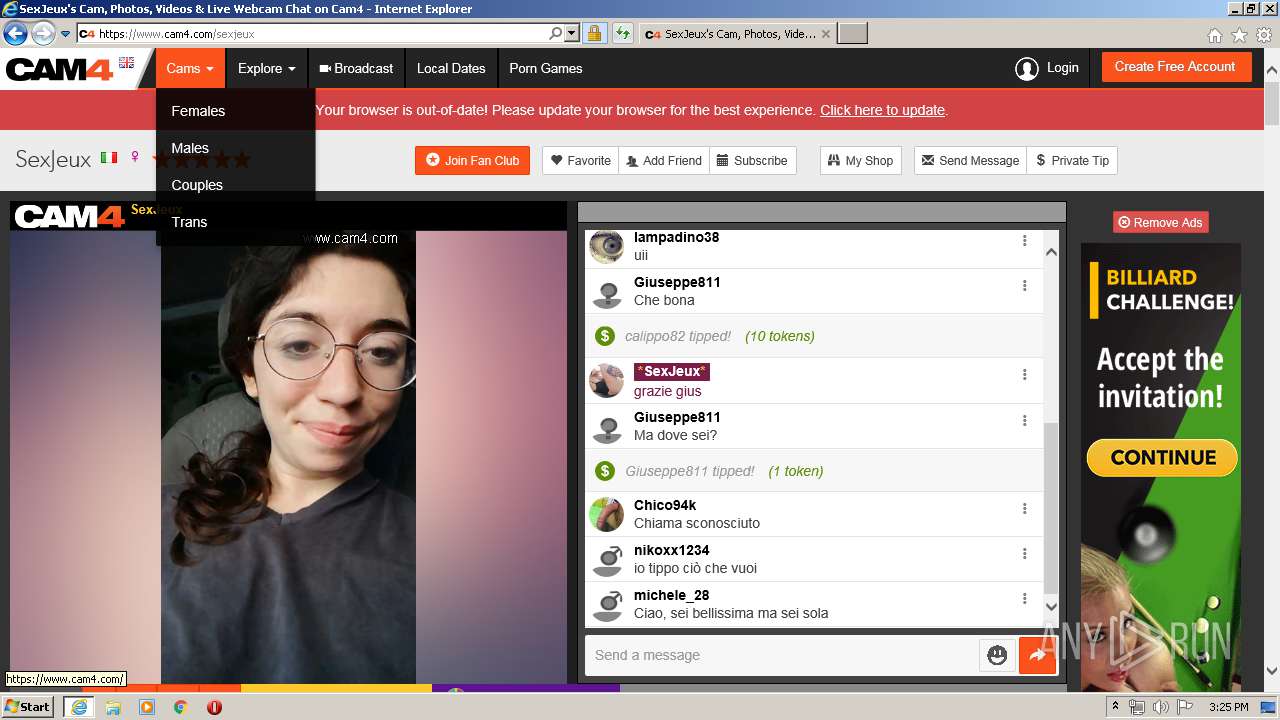Click the volume icon in the system tray

pyautogui.click(x=1160, y=707)
